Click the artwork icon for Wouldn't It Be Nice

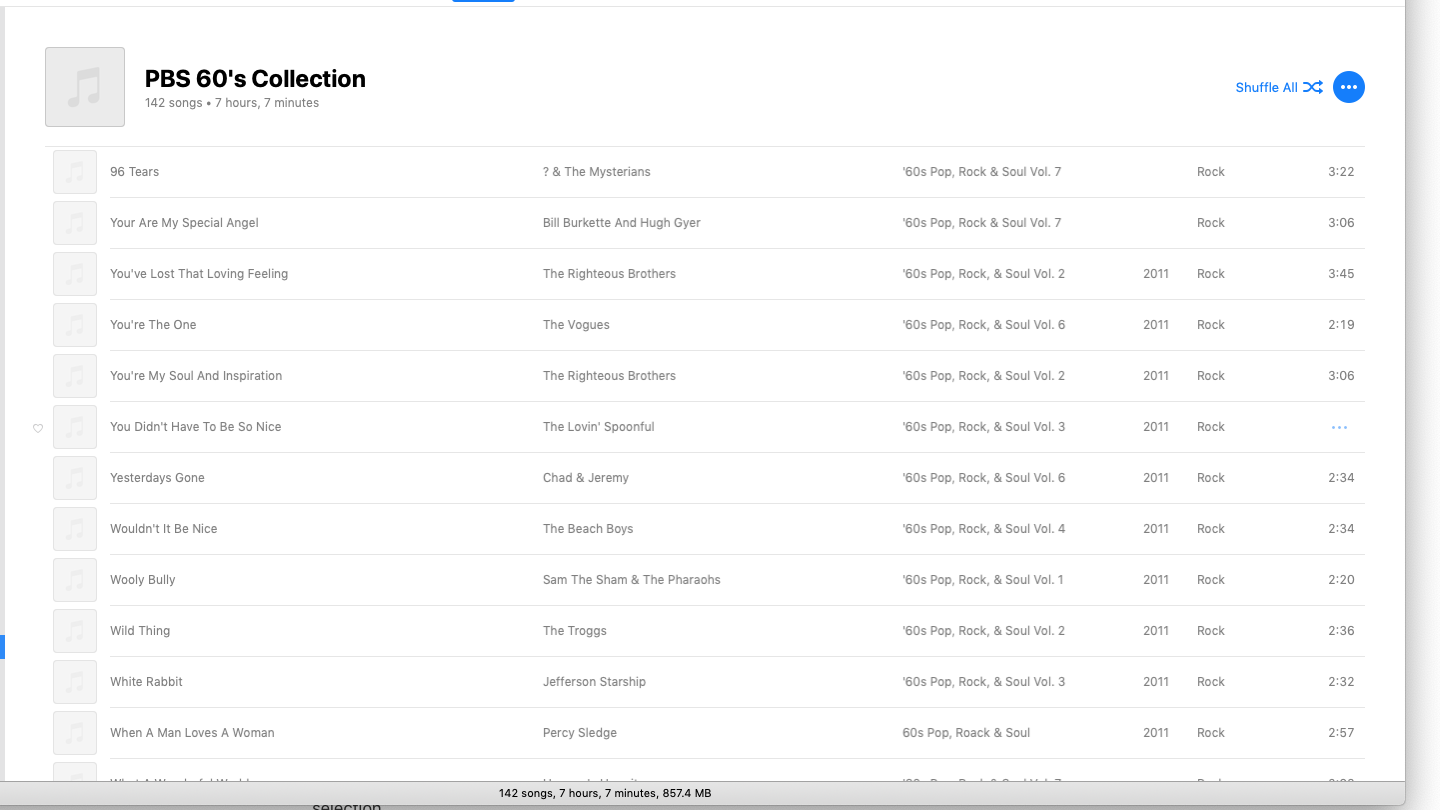(x=75, y=529)
